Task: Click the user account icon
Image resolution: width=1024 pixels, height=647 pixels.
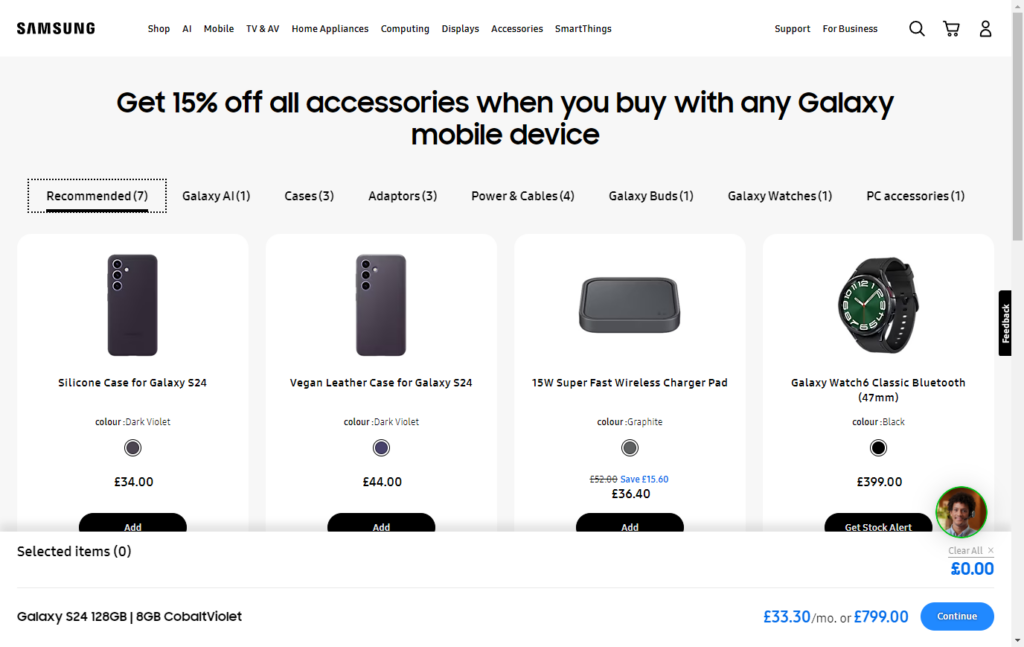Action: [x=985, y=29]
